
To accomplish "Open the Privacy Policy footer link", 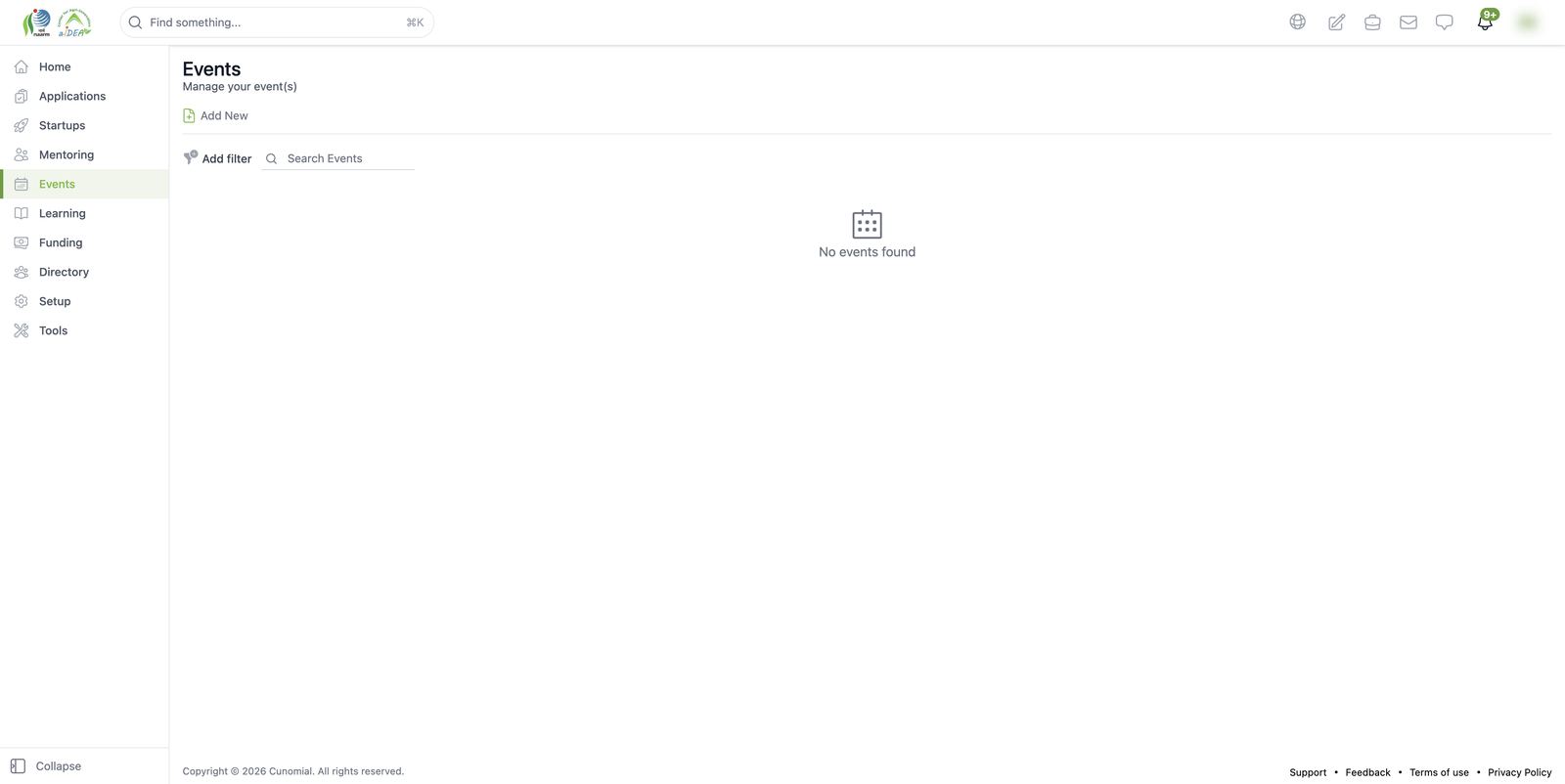I will (x=1519, y=772).
